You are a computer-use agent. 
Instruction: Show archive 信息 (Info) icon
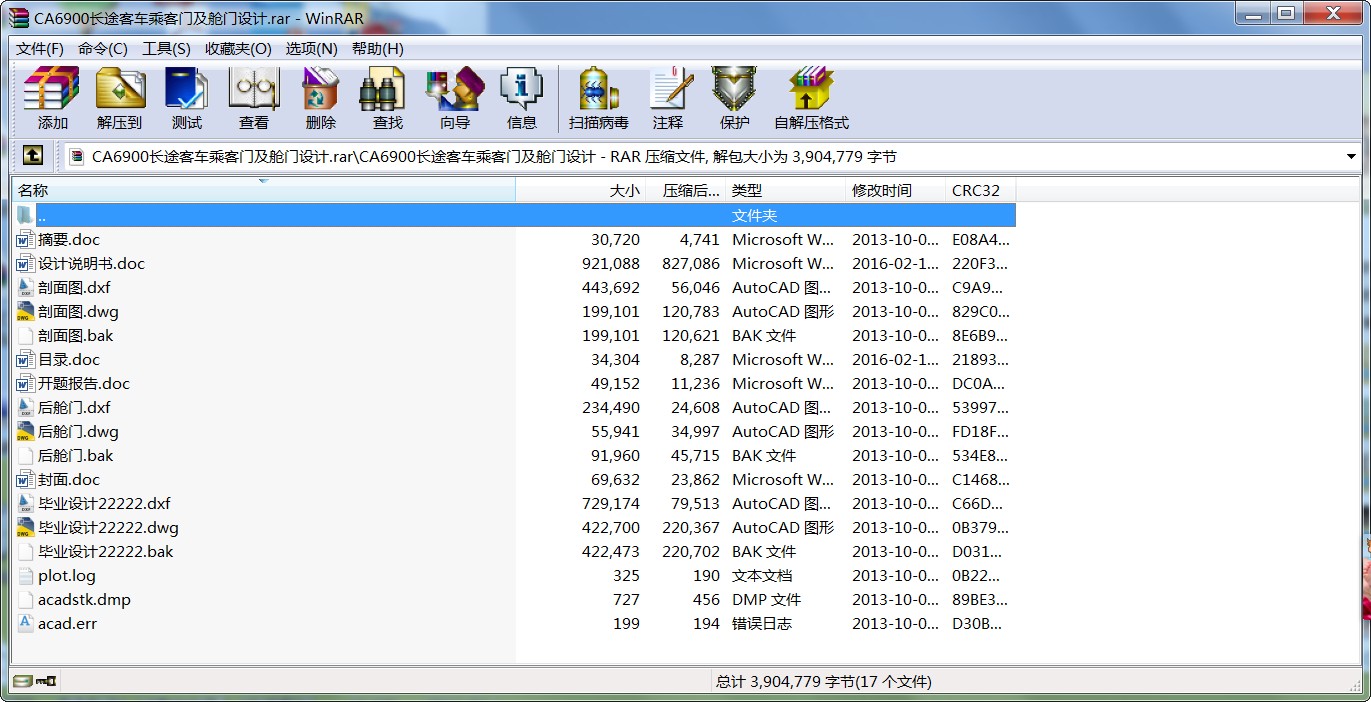[521, 98]
